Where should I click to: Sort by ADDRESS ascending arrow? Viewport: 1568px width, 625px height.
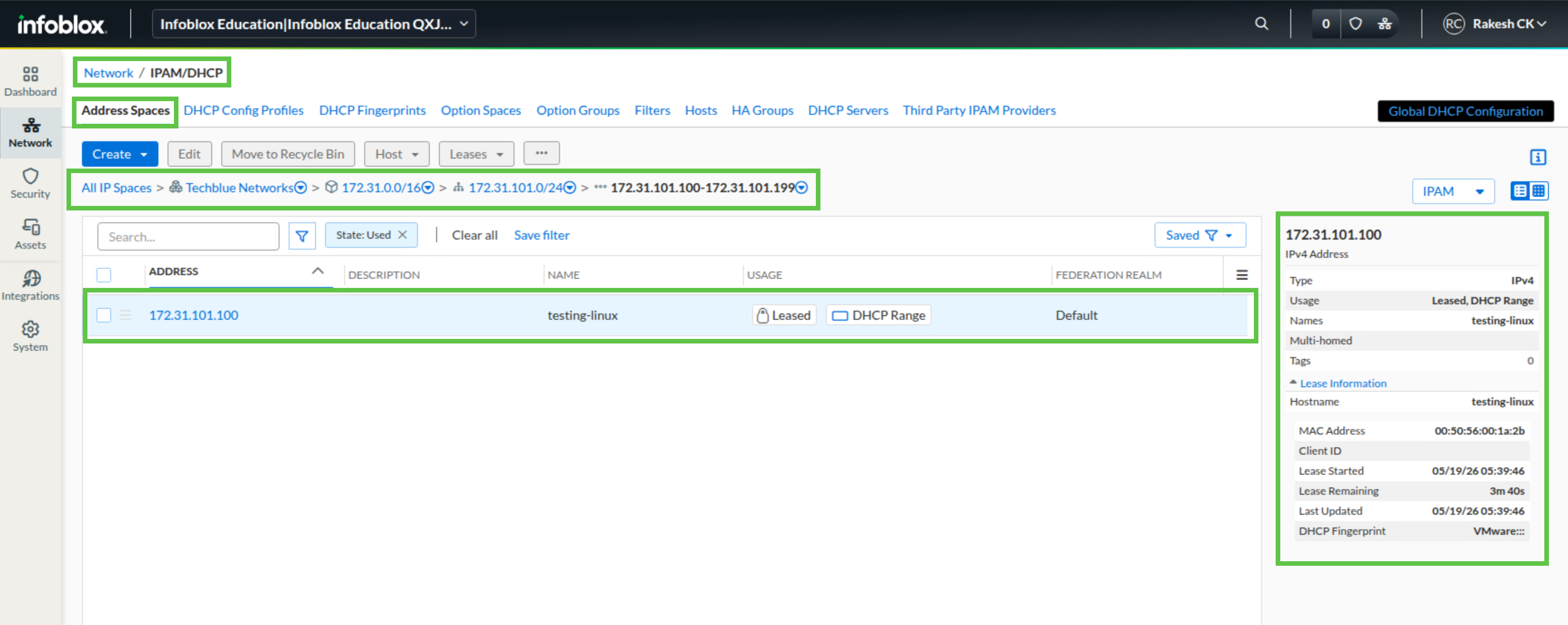(318, 271)
